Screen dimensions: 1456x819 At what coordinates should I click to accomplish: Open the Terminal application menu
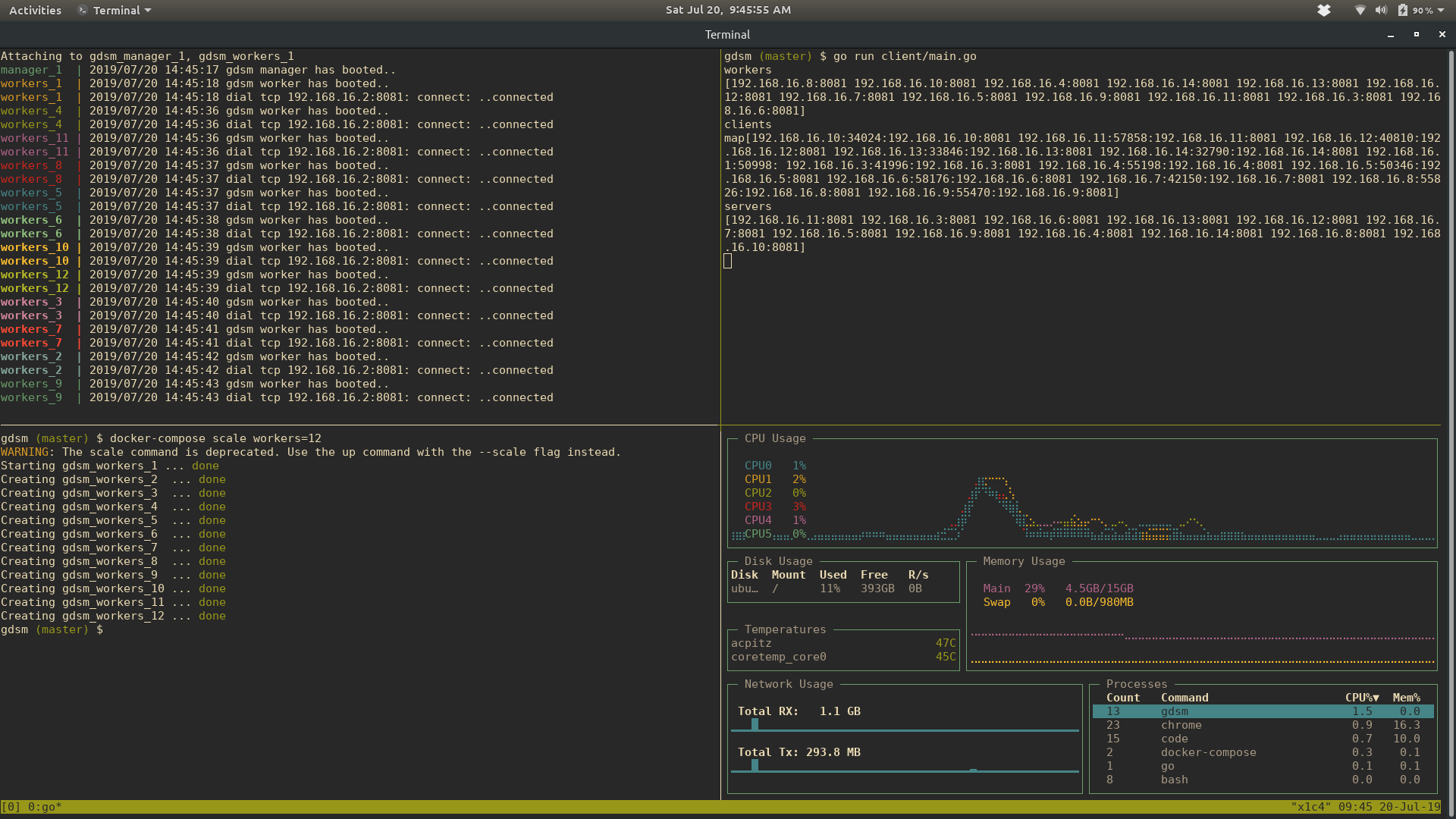pyautogui.click(x=115, y=10)
